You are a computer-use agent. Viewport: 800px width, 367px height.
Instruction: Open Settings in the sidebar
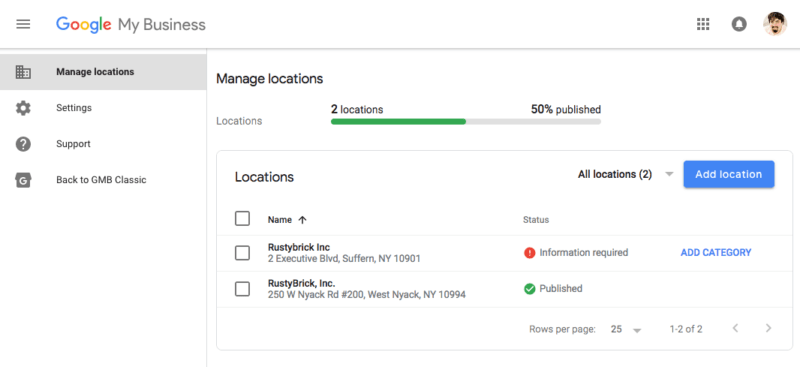click(x=103, y=108)
